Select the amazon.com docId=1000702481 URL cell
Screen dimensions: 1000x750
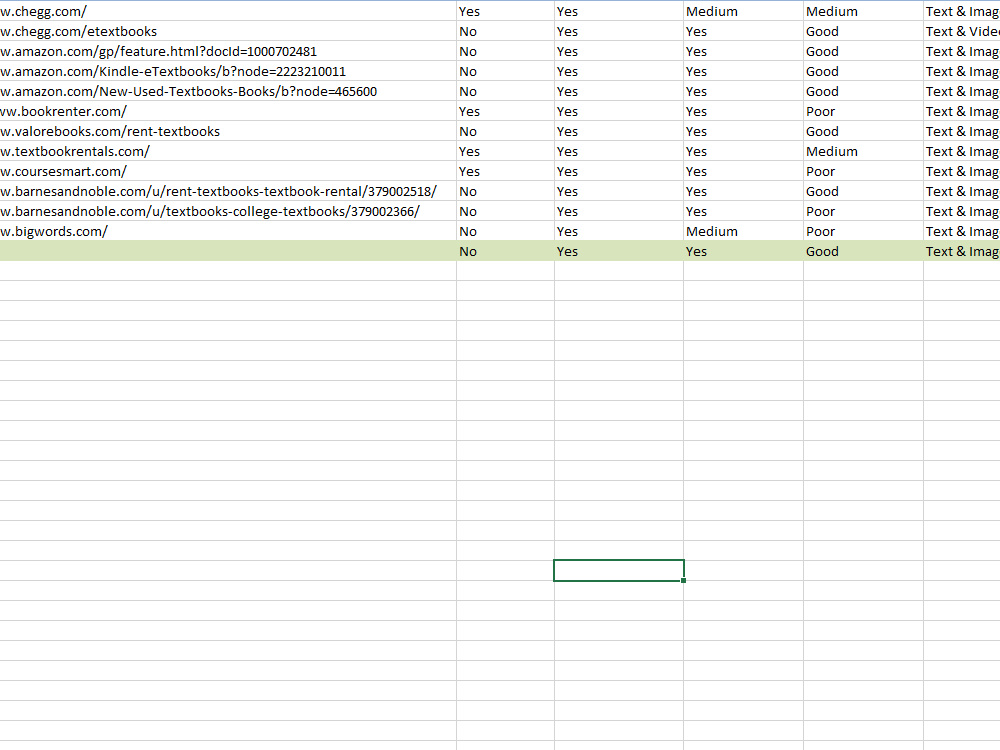(x=228, y=52)
